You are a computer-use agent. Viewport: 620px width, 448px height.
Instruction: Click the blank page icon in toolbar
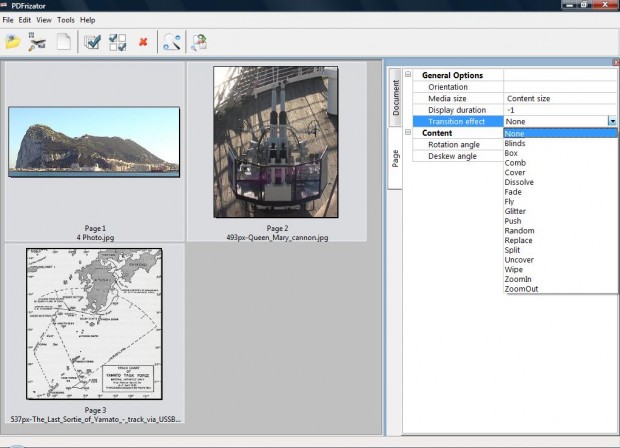[x=63, y=42]
